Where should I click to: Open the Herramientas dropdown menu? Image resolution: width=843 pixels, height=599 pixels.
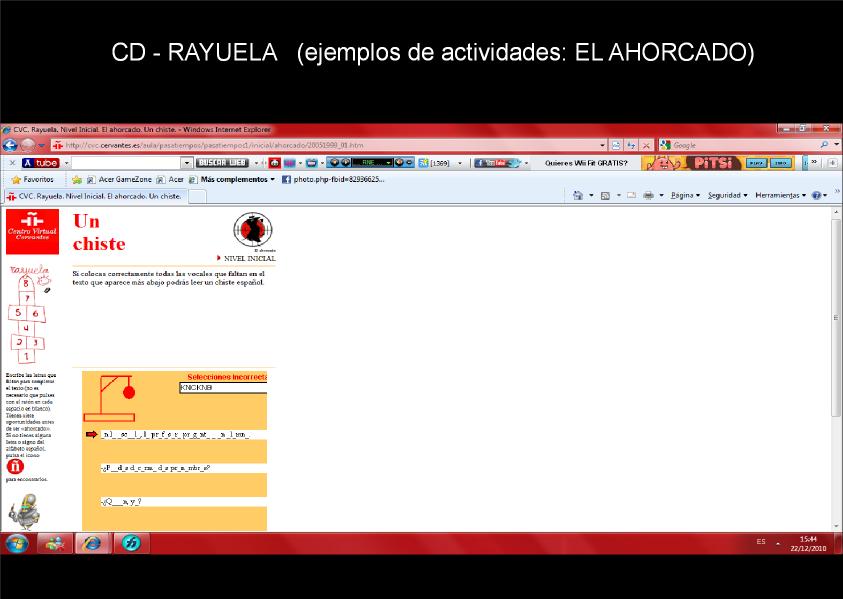[780, 195]
